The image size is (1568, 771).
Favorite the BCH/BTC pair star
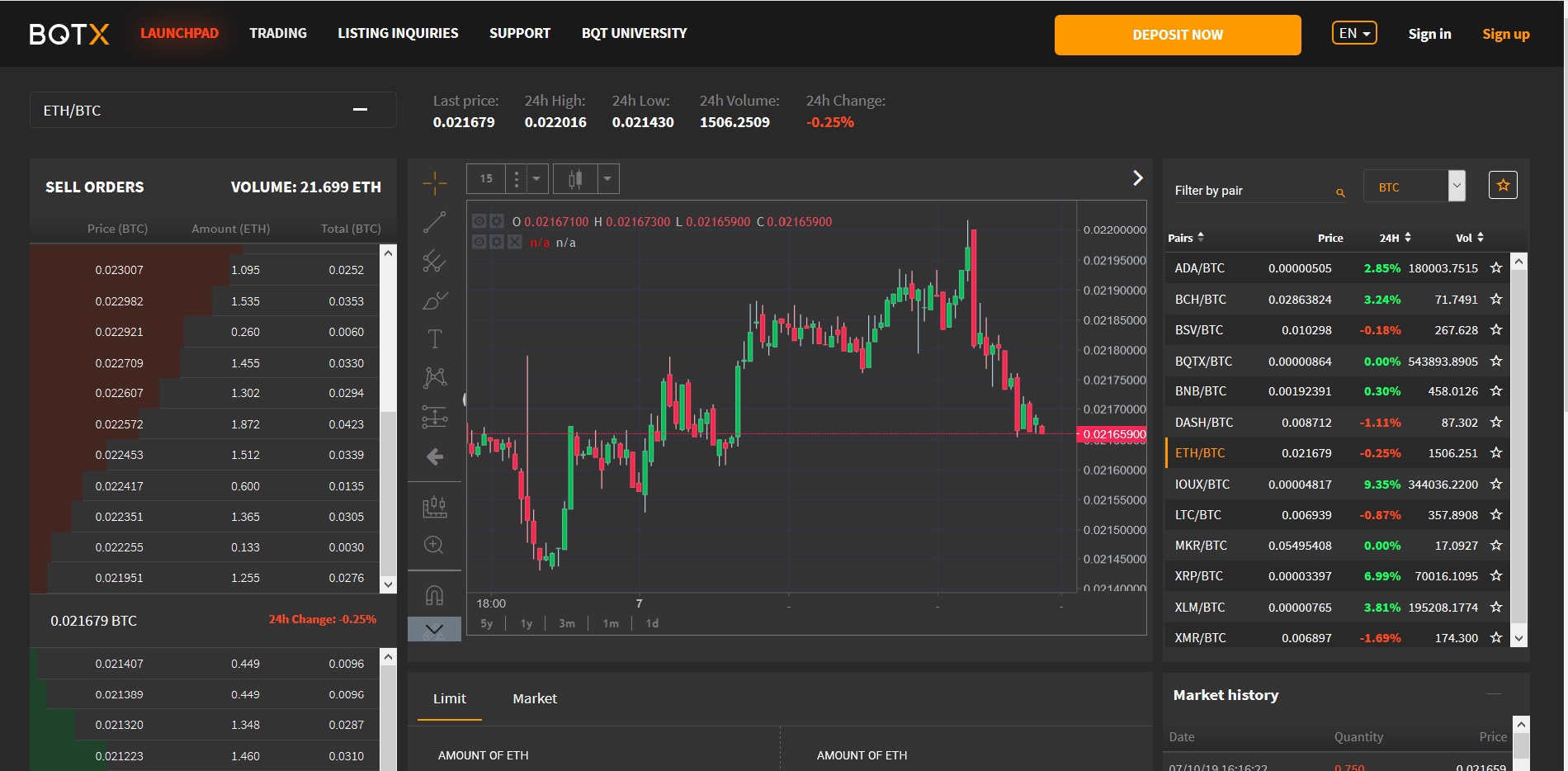1496,299
